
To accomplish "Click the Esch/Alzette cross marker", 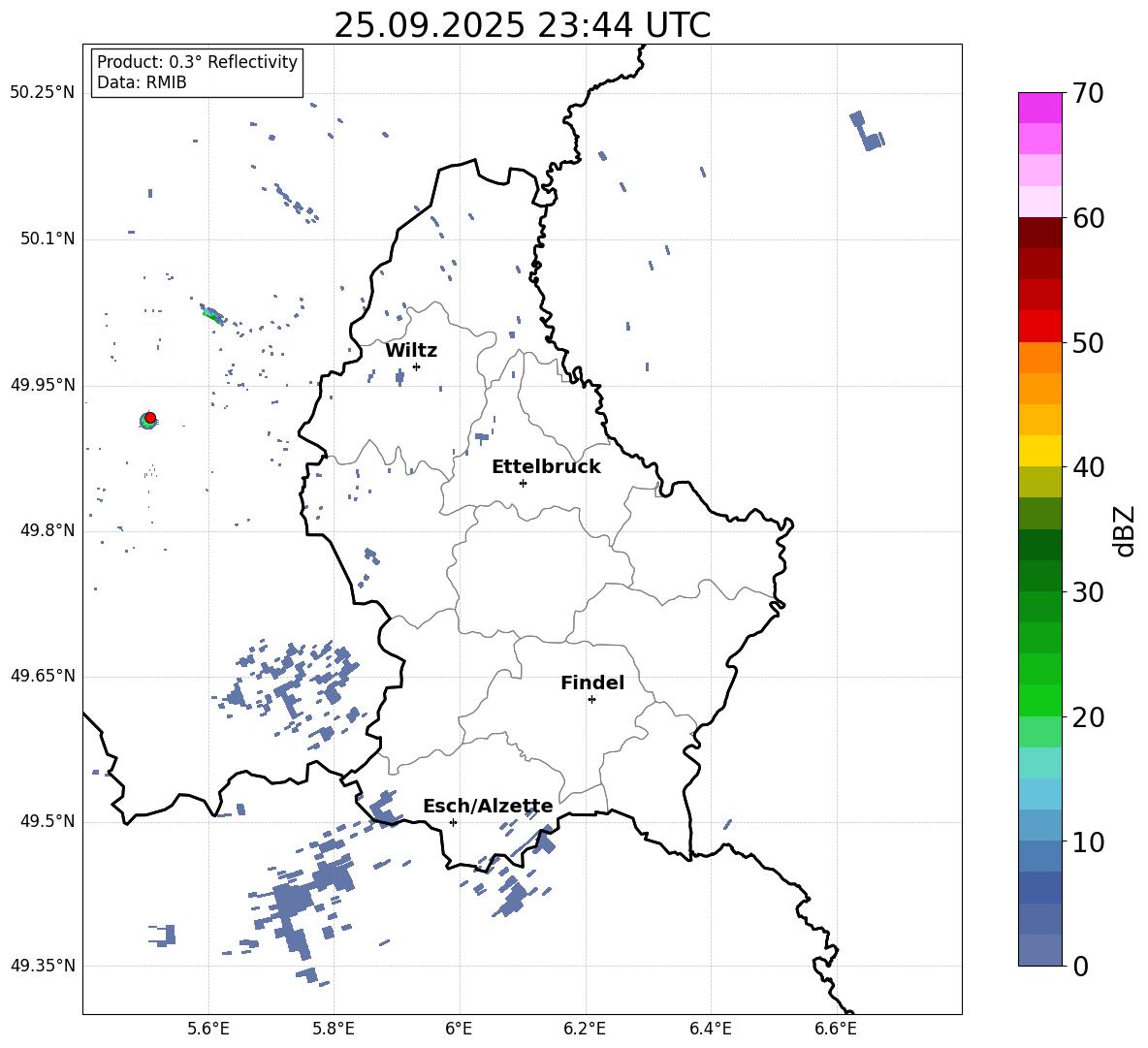I will 453,822.
